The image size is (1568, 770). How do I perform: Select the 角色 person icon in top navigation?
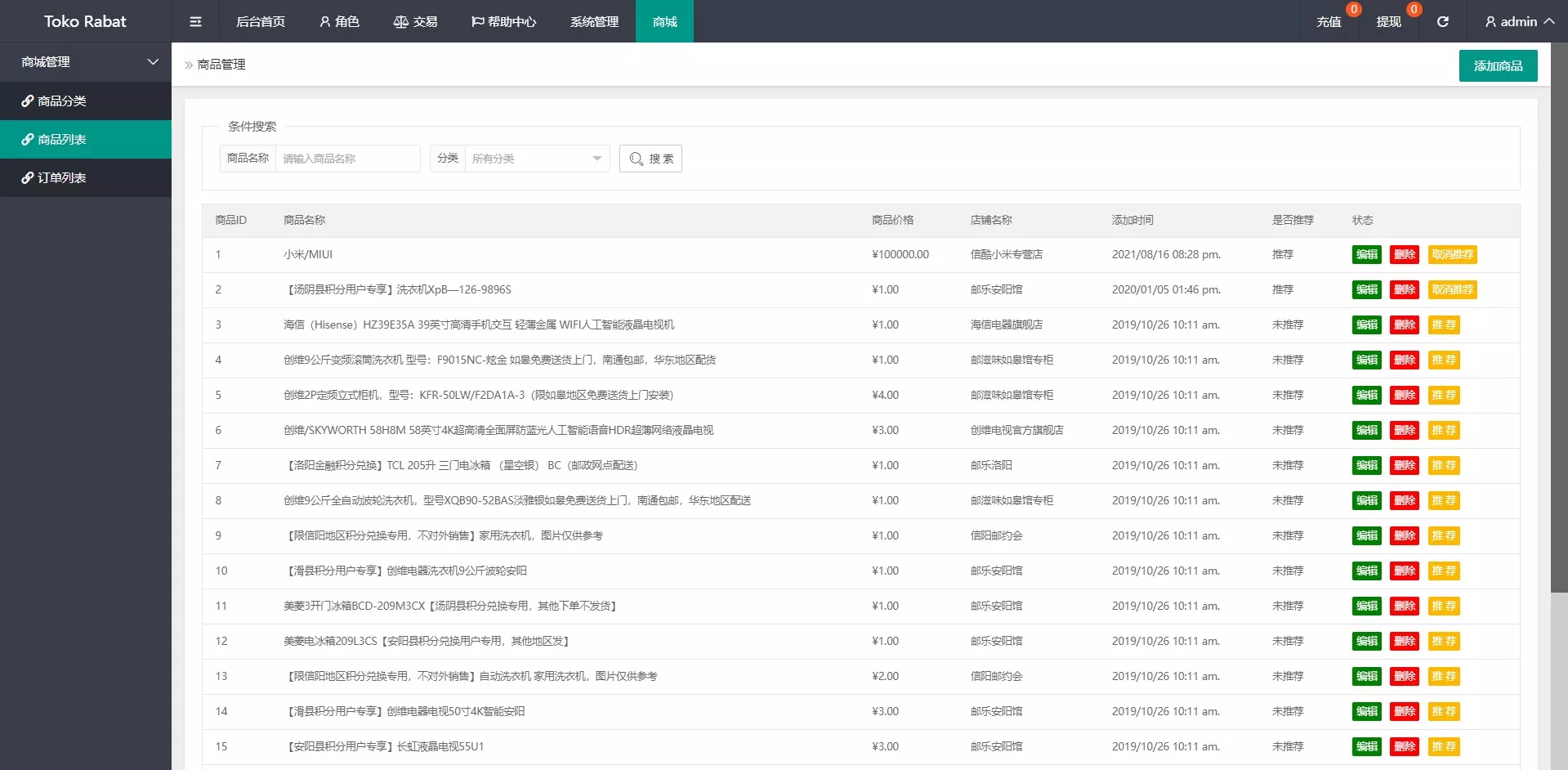[324, 21]
